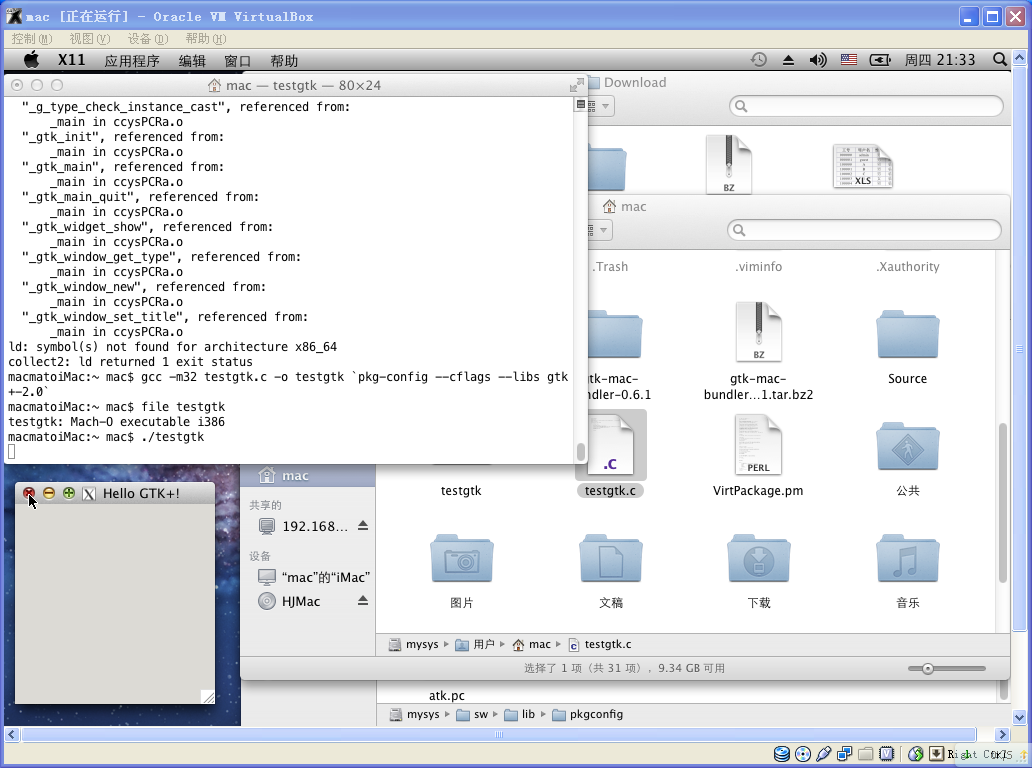
Task: Open the VirtPackage.pm Perl file
Action: click(x=758, y=446)
